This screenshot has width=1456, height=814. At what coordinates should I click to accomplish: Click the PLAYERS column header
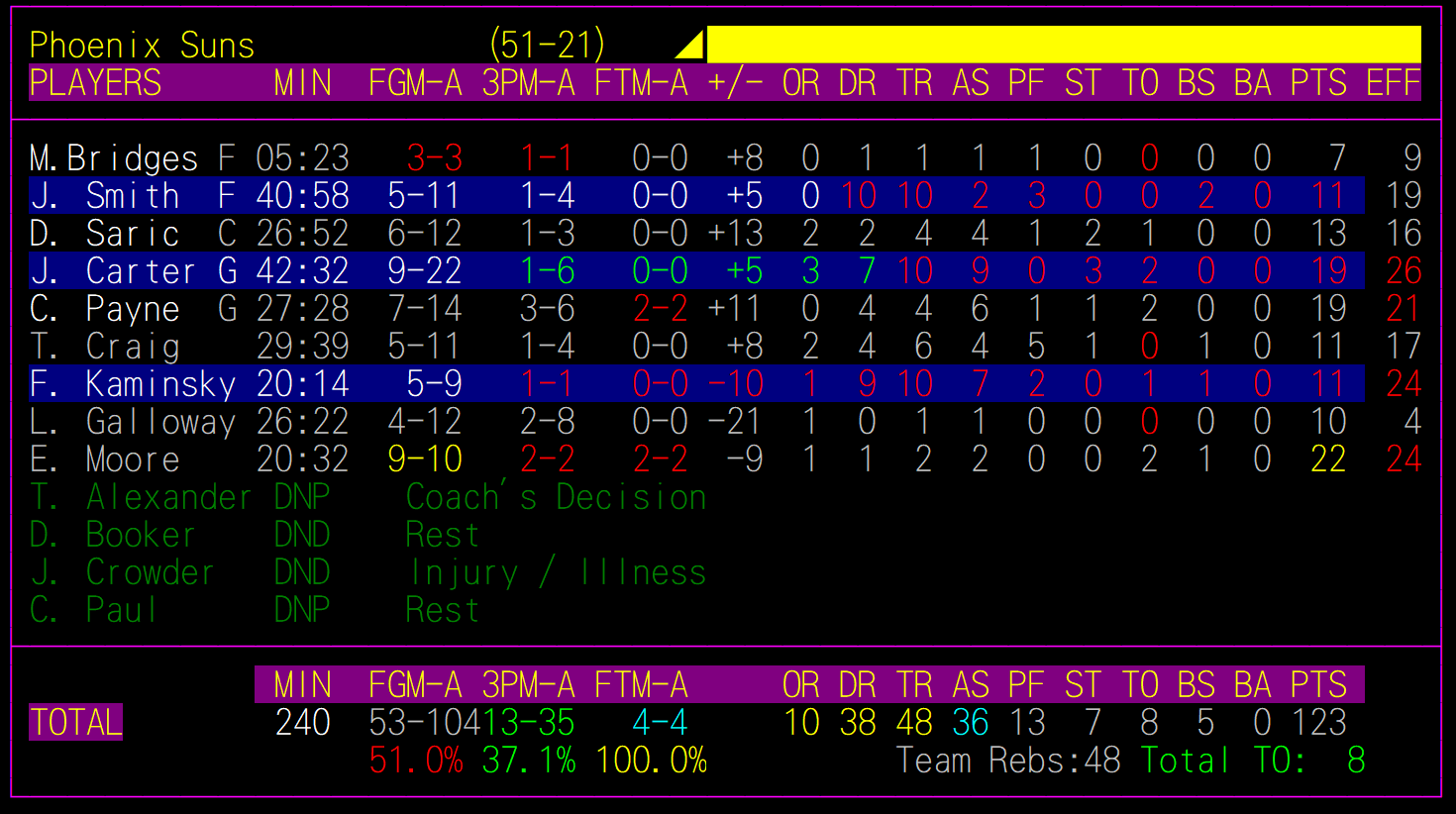pyautogui.click(x=95, y=83)
